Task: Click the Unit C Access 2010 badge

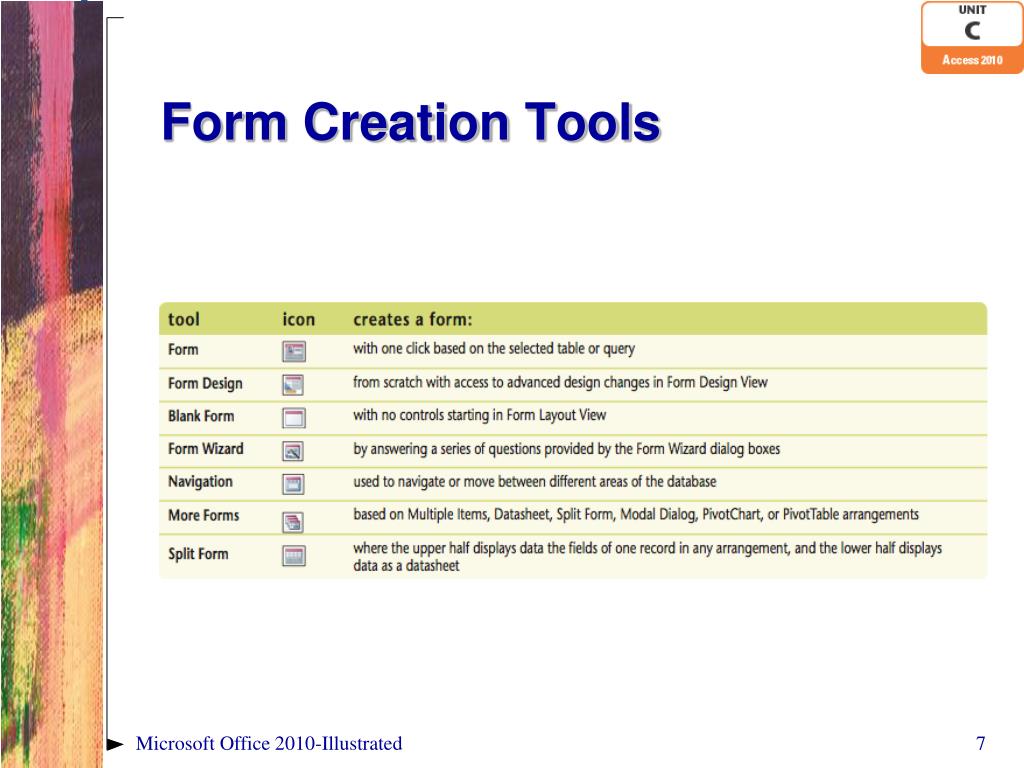Action: 972,37
